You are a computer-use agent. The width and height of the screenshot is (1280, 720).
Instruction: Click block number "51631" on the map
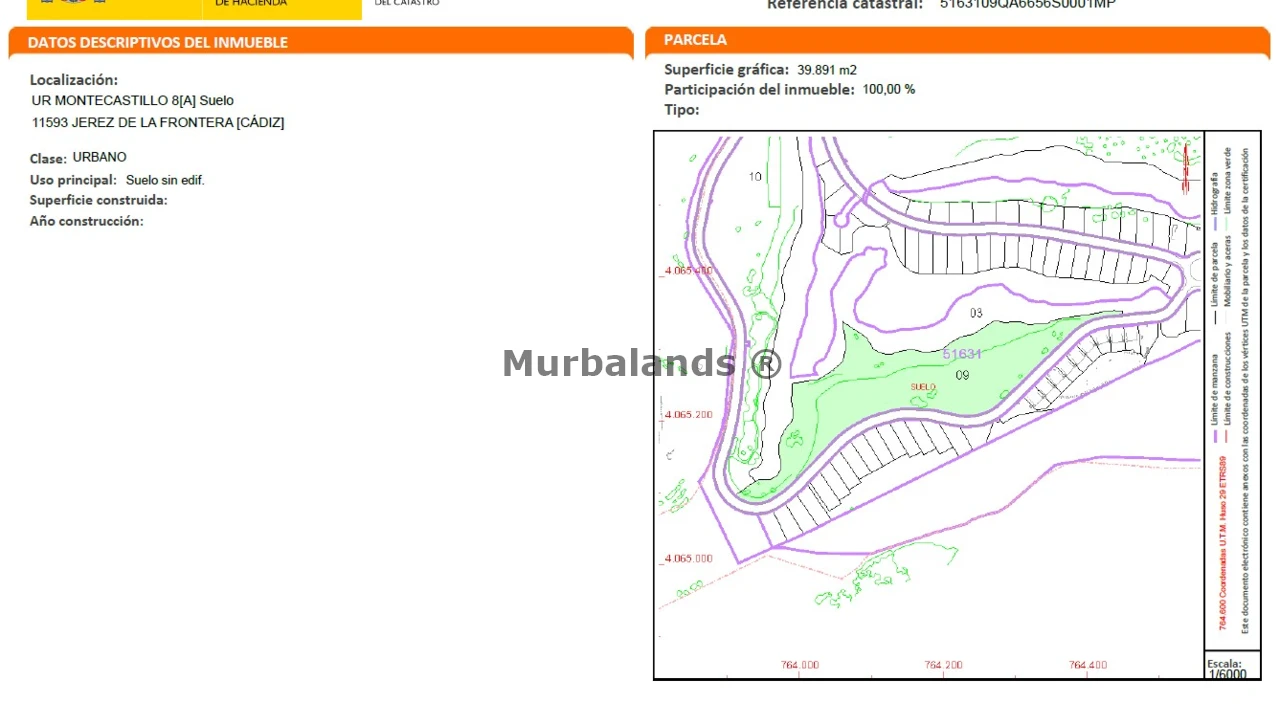pyautogui.click(x=962, y=354)
